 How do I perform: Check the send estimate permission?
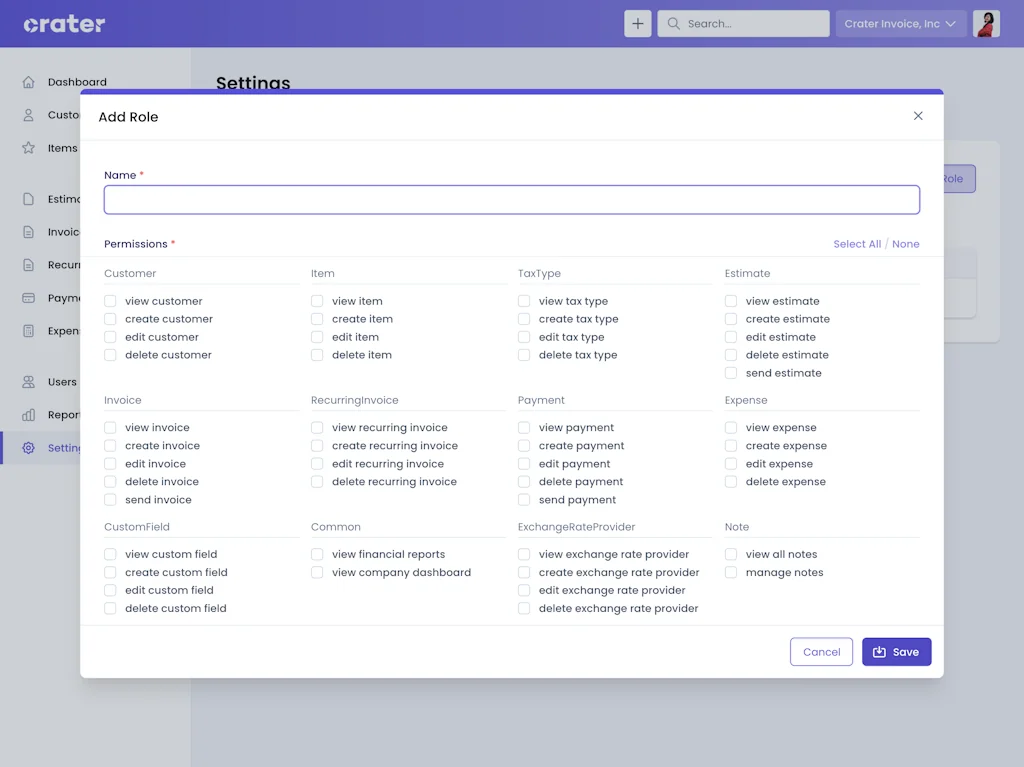pyautogui.click(x=731, y=373)
